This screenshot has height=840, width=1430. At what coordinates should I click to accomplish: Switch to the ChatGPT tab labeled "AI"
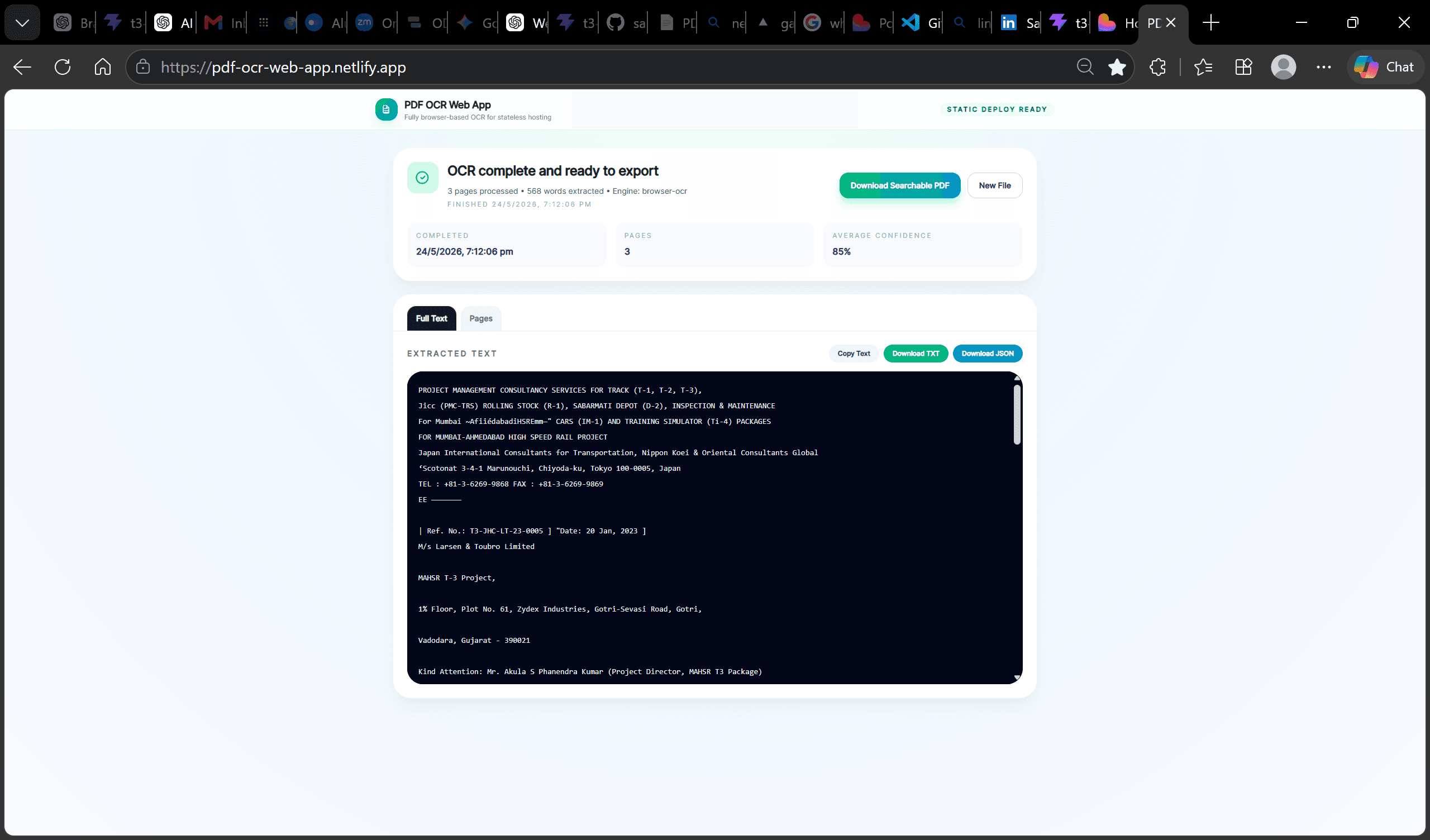(174, 23)
